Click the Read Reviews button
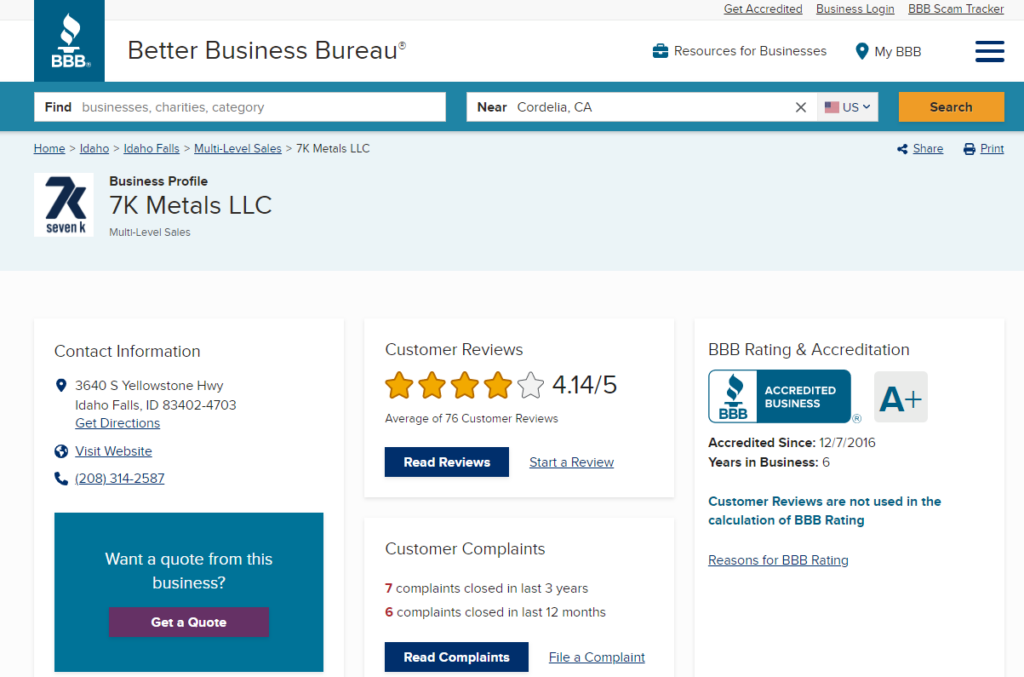Viewport: 1024px width, 677px height. 447,462
